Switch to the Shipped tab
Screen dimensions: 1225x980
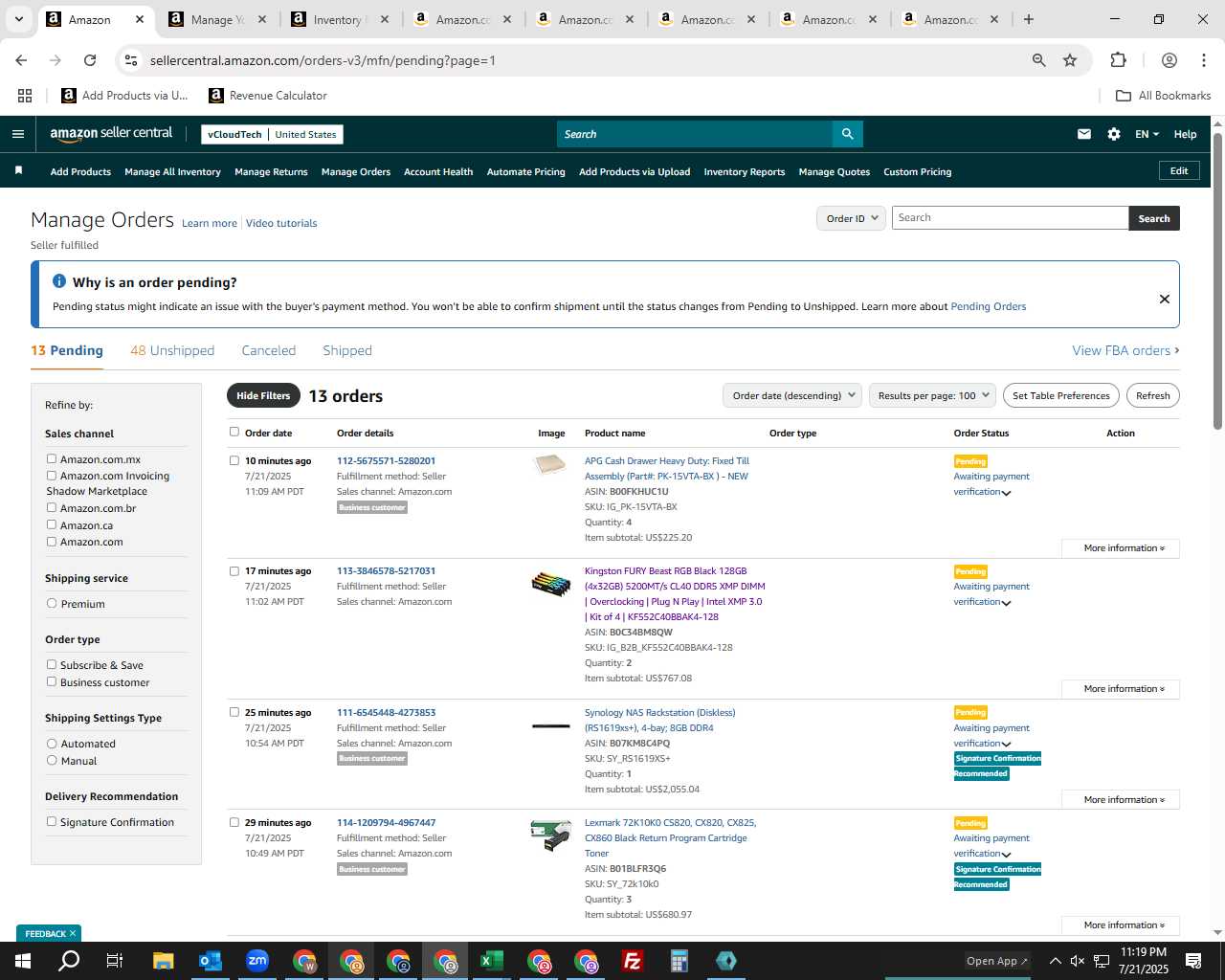click(347, 350)
